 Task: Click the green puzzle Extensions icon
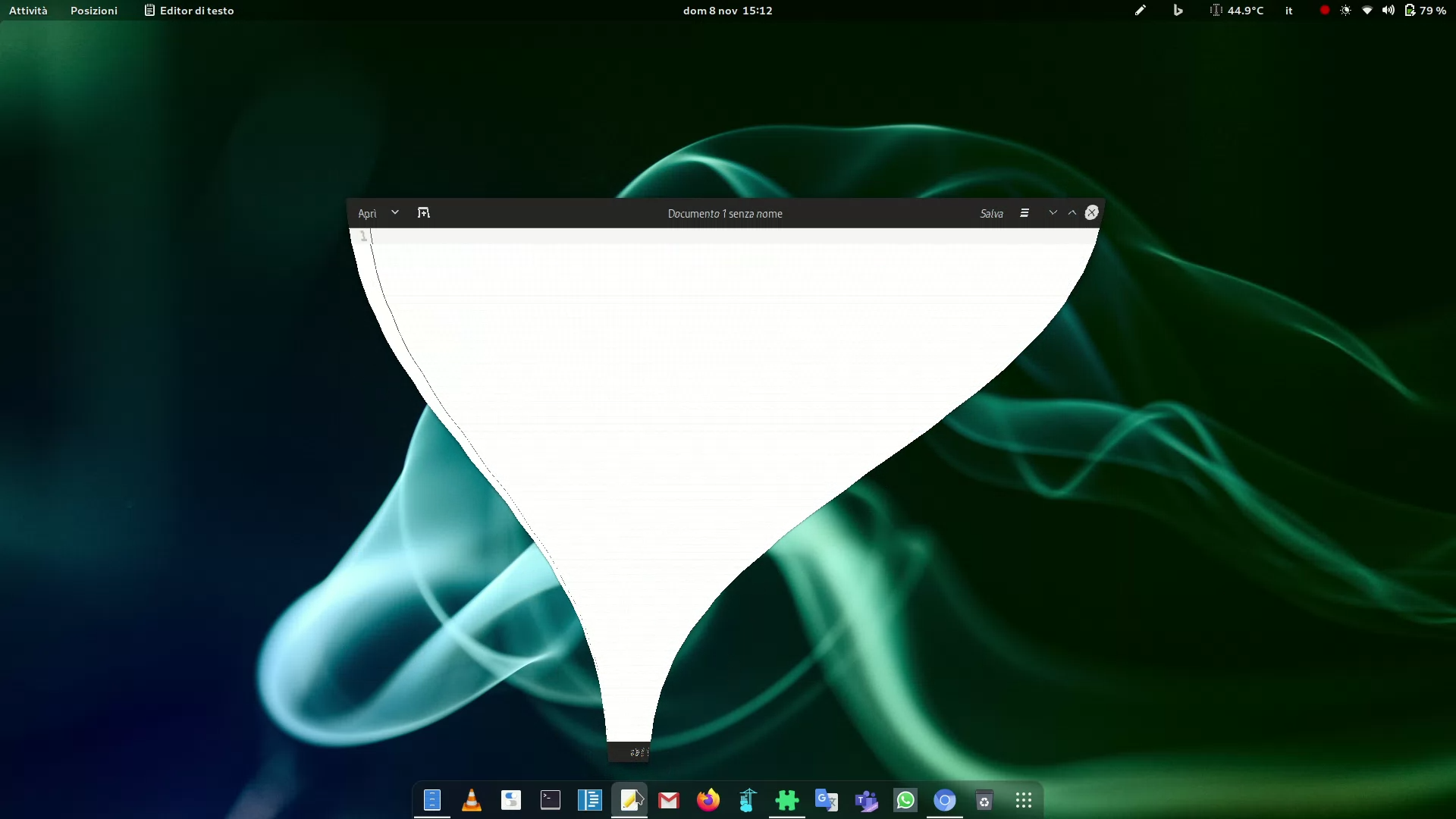point(787,800)
